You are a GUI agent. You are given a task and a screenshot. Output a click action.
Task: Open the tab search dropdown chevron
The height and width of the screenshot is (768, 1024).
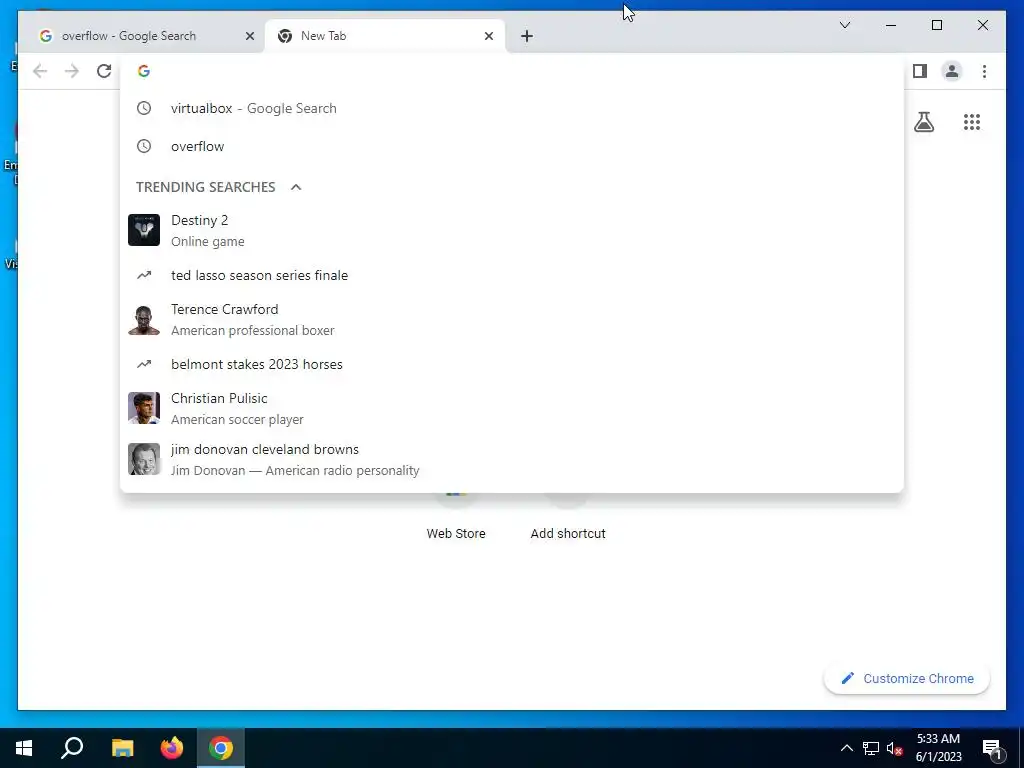pyautogui.click(x=844, y=25)
